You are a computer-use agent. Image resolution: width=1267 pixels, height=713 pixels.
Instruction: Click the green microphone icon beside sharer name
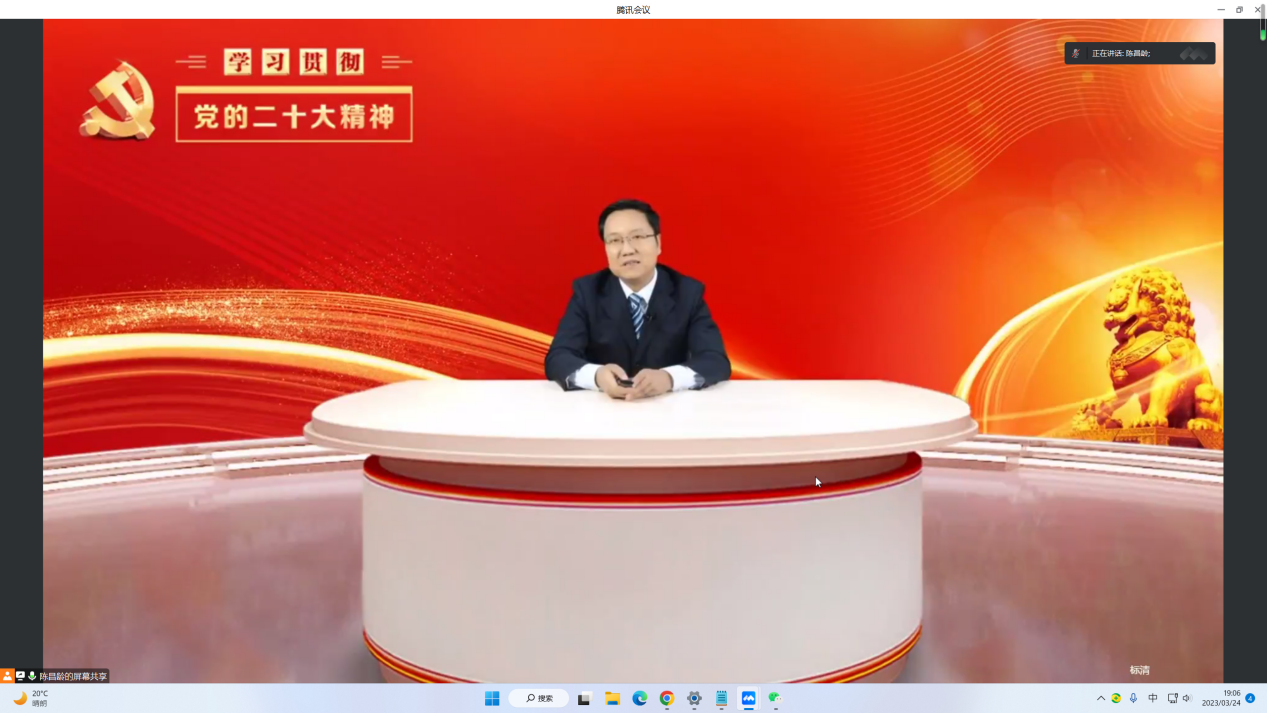[x=32, y=676]
